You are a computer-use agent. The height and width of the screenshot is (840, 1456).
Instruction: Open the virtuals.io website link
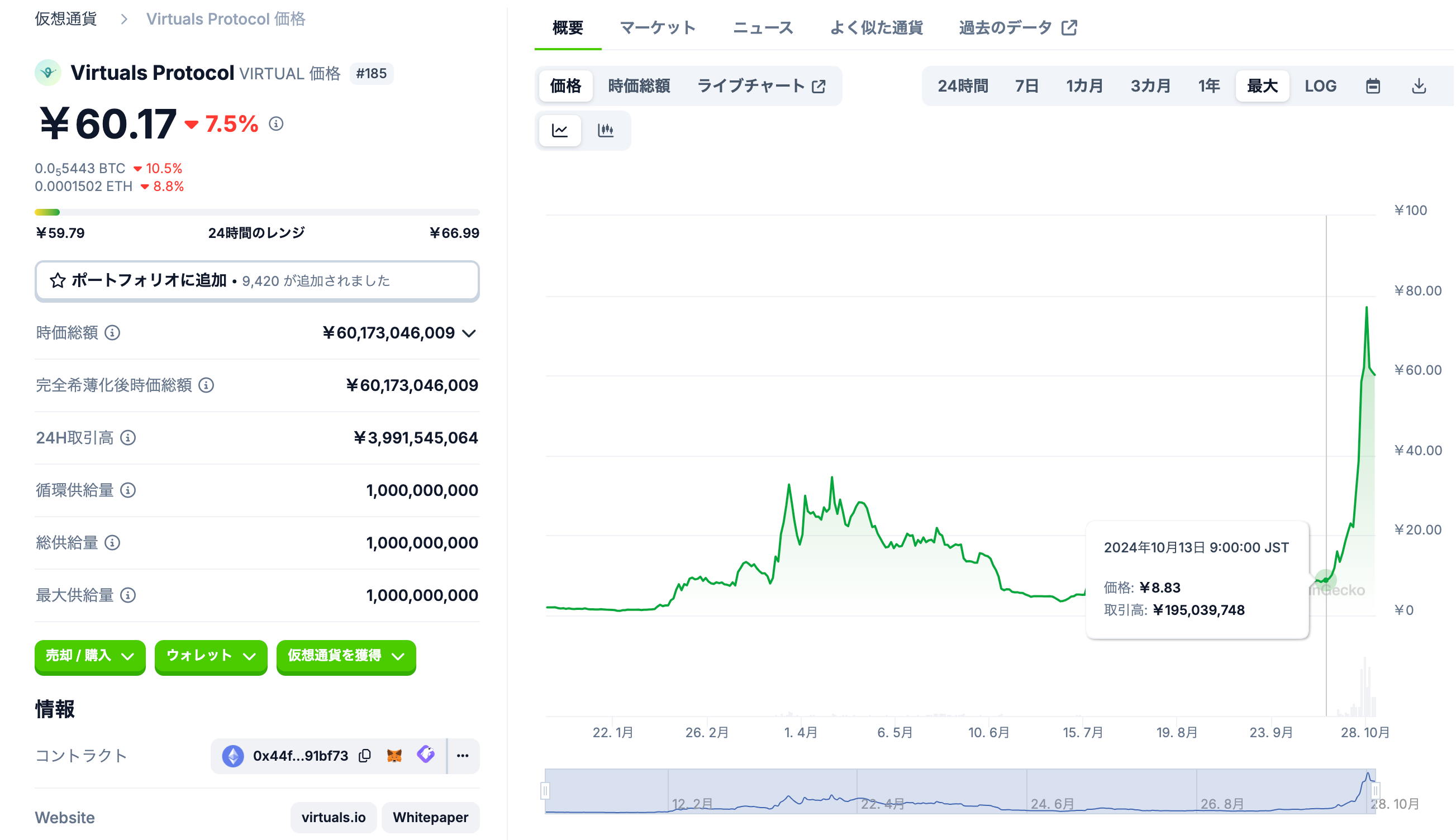(333, 817)
